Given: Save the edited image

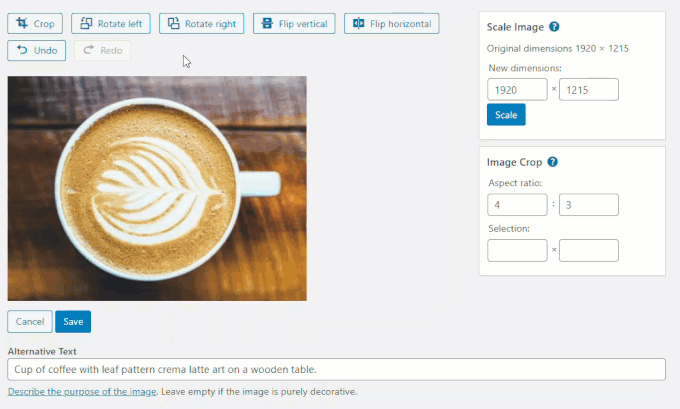Looking at the screenshot, I should pyautogui.click(x=73, y=321).
